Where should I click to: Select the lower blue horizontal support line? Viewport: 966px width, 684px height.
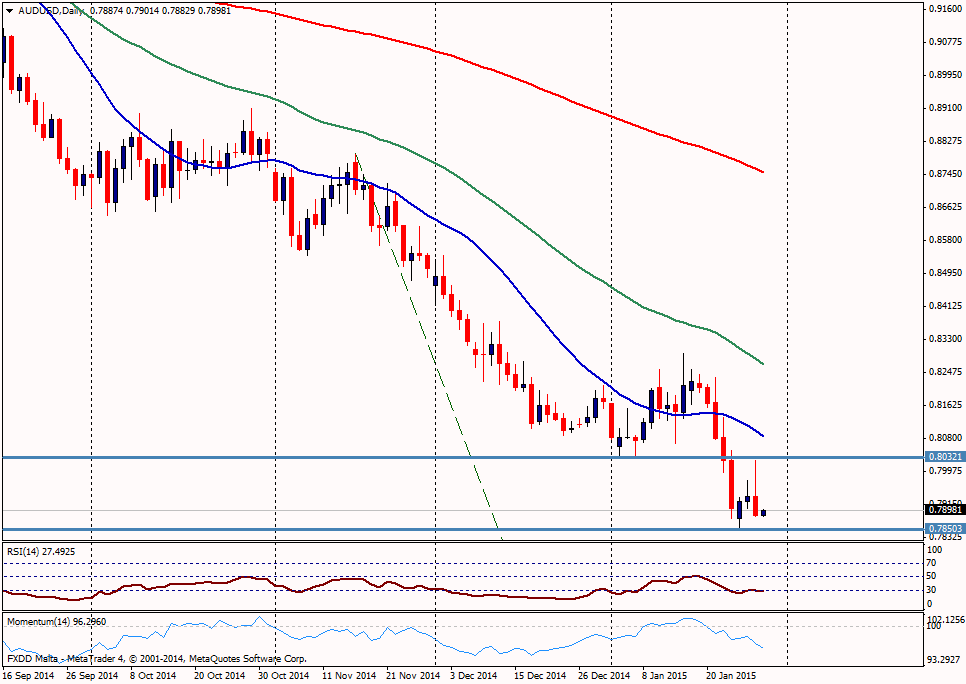pyautogui.click(x=300, y=529)
